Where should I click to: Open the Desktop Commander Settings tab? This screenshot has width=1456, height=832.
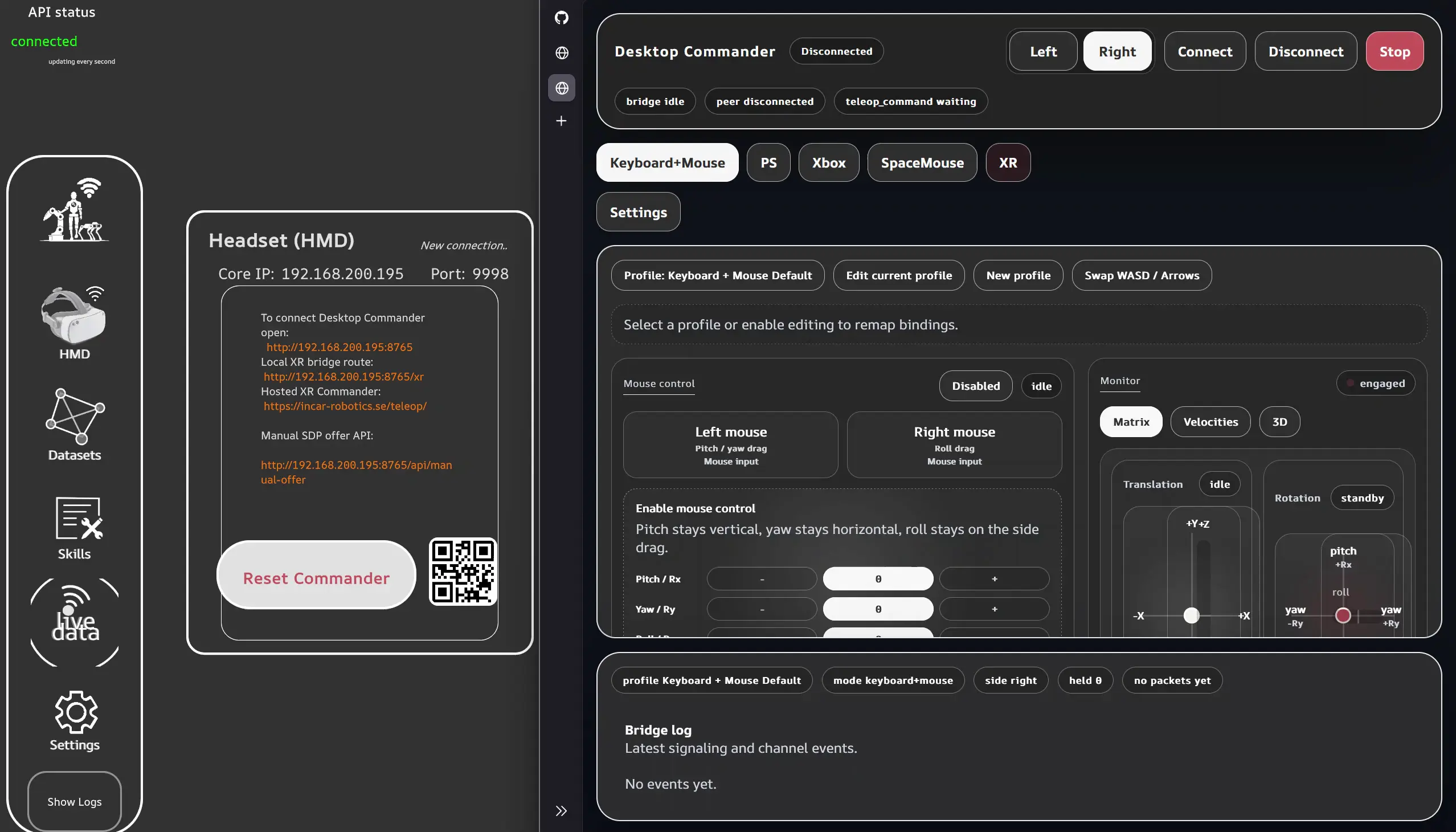click(638, 212)
